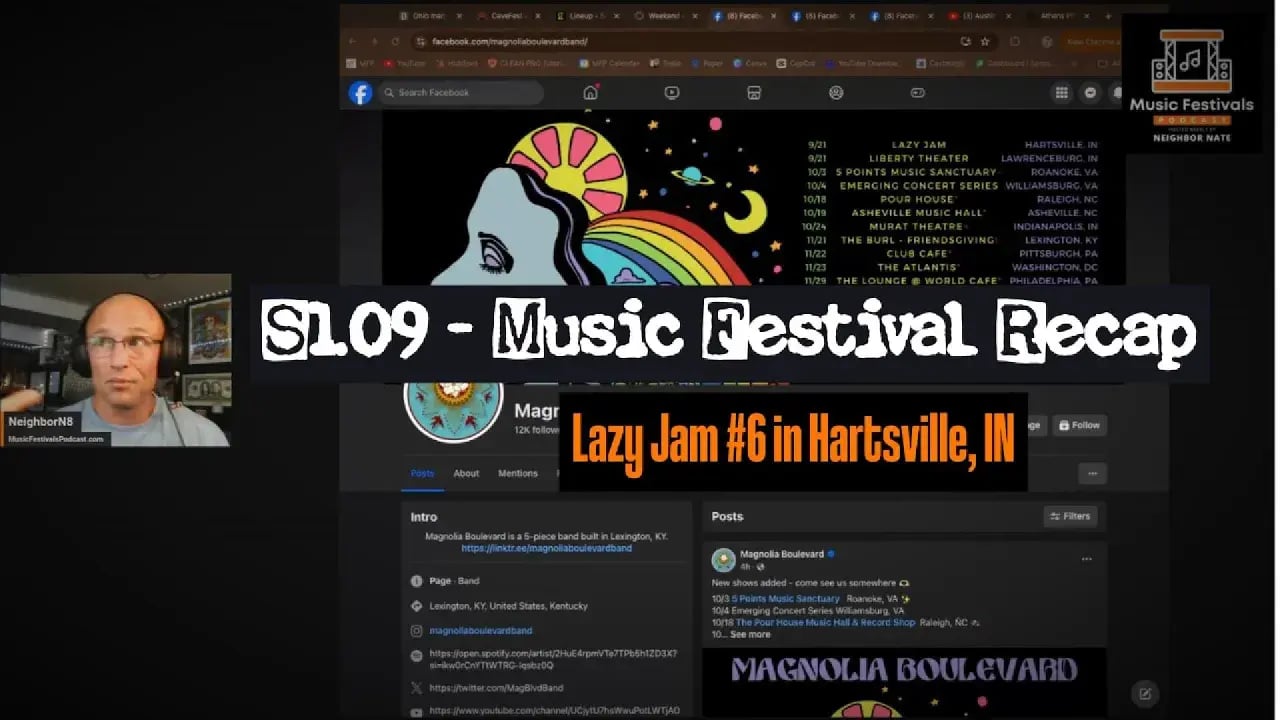Click the Facebook logo icon
The height and width of the screenshot is (720, 1280).
(360, 93)
